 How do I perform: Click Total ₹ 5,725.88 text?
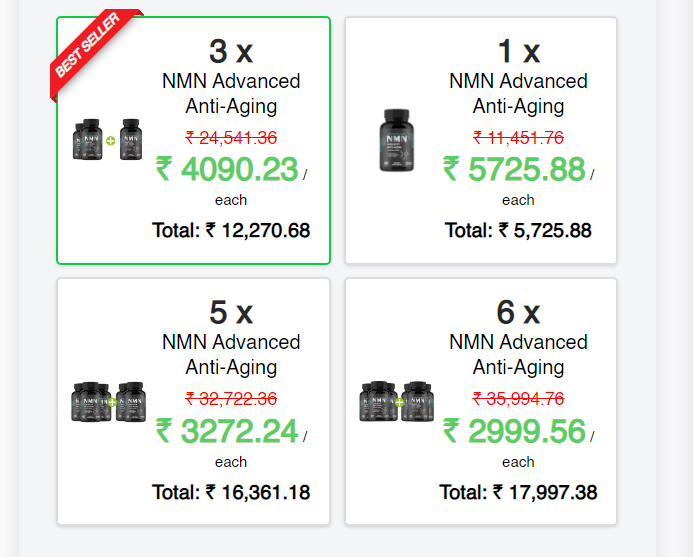(518, 230)
